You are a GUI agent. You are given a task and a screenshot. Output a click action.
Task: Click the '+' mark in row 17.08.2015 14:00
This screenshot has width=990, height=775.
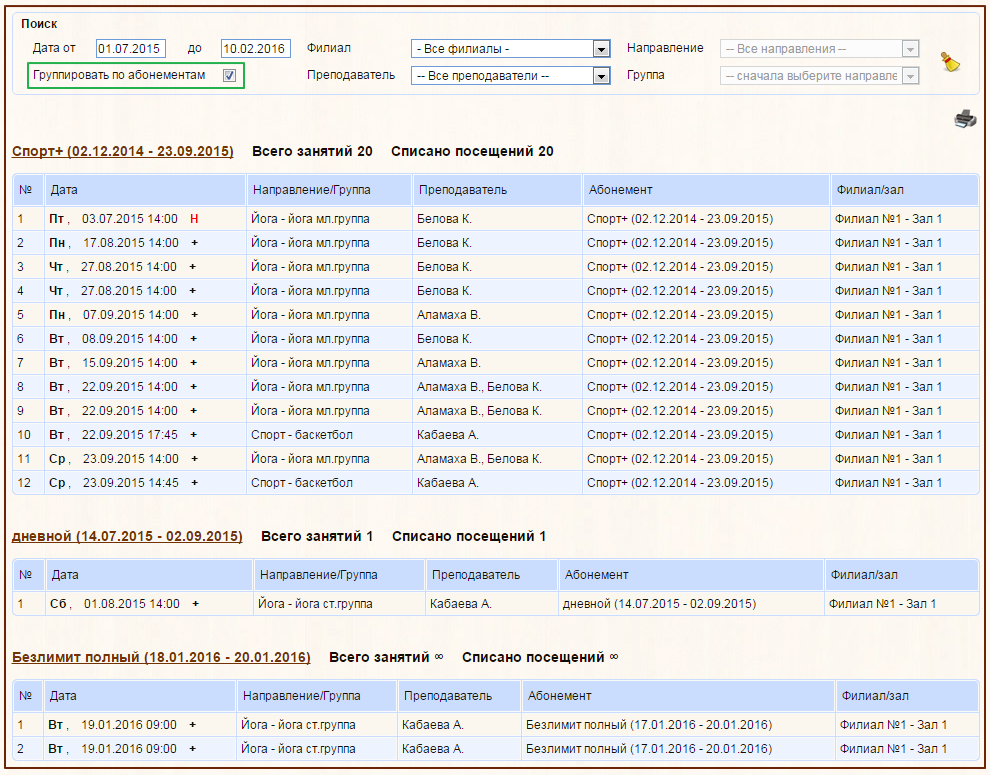pos(194,243)
